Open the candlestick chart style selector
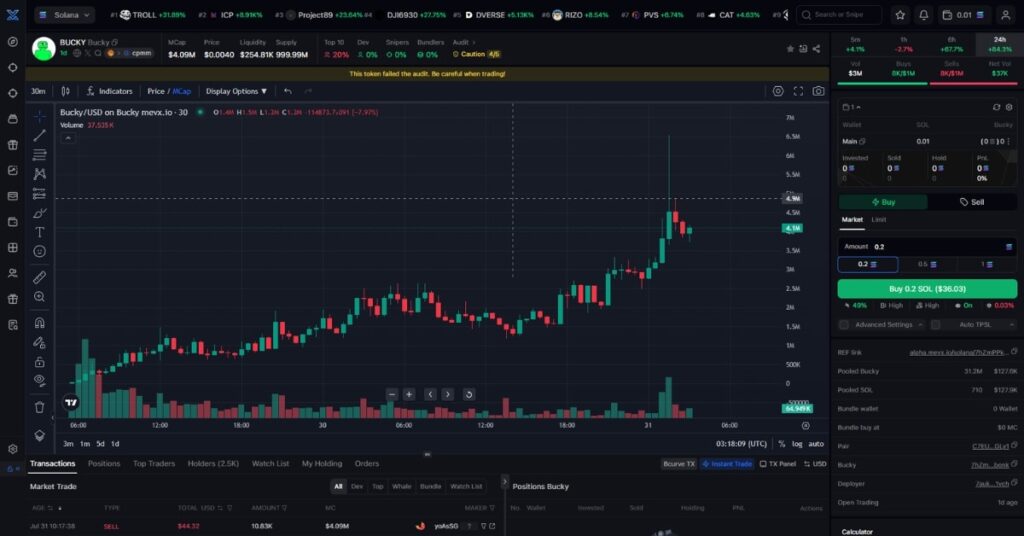 tap(65, 91)
